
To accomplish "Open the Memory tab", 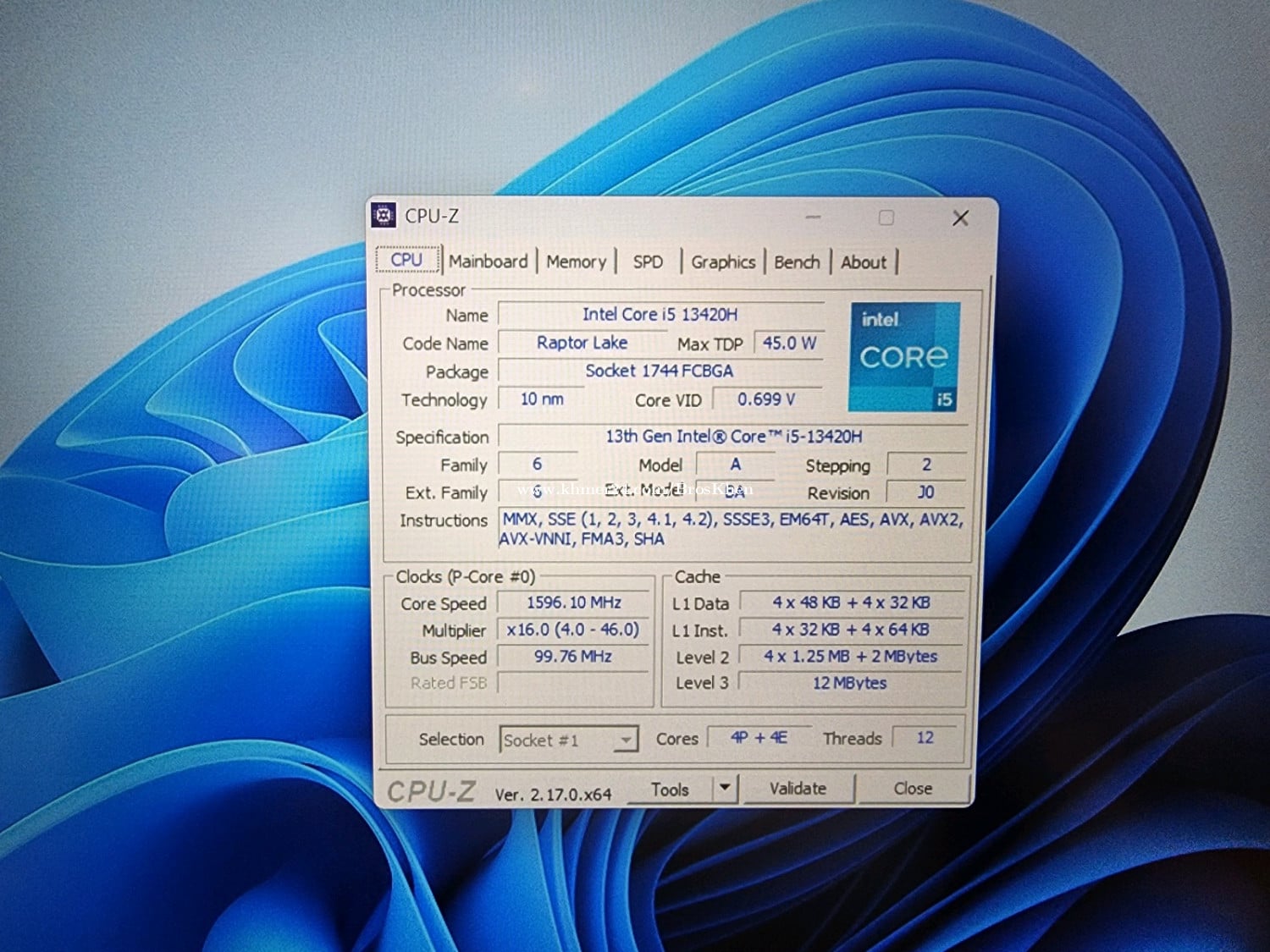I will coord(576,262).
